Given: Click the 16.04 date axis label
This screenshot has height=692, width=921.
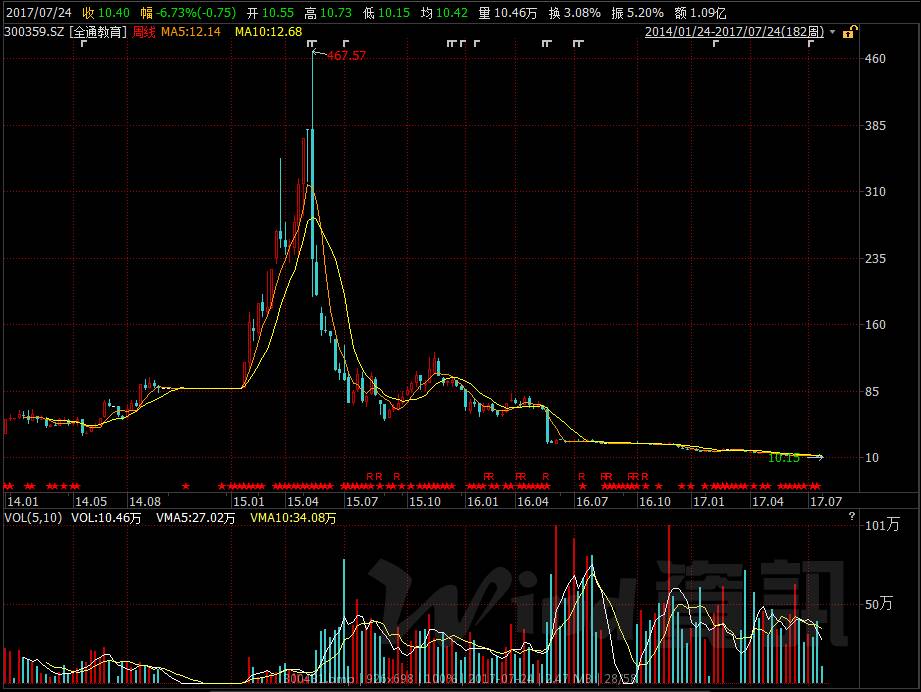Looking at the screenshot, I should coord(532,502).
